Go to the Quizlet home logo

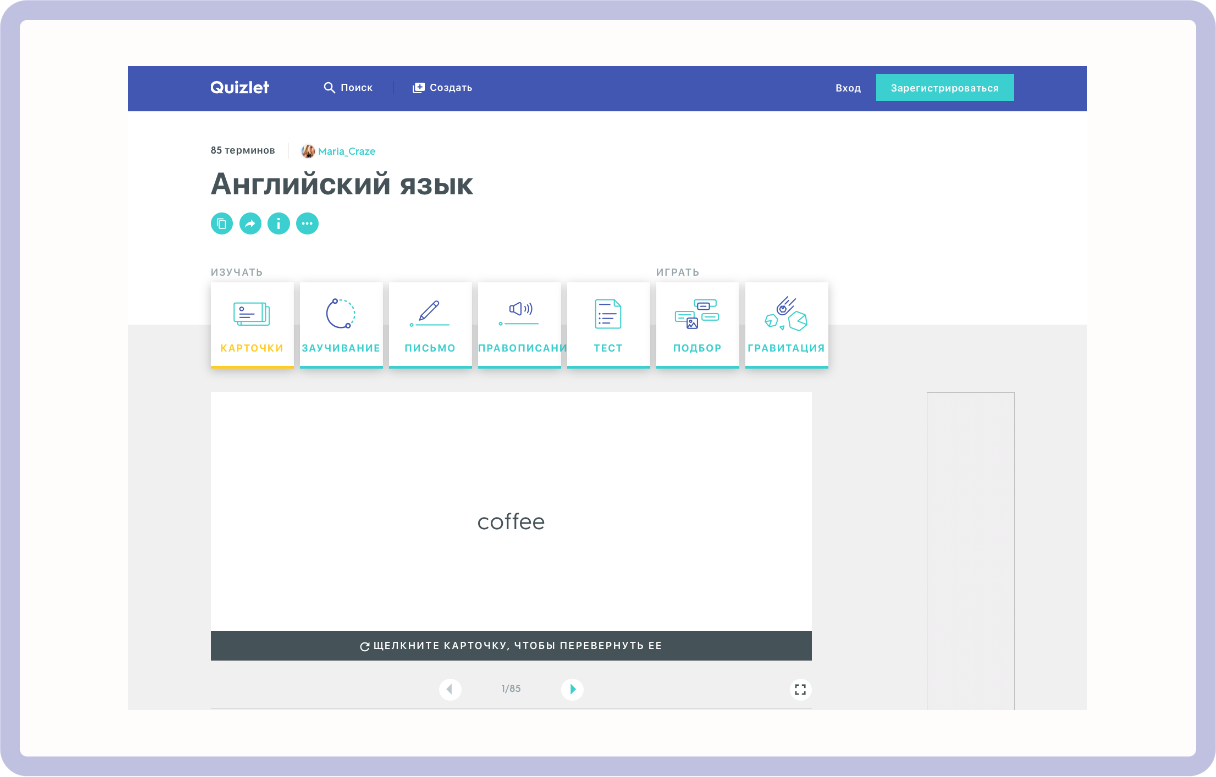pyautogui.click(x=239, y=87)
